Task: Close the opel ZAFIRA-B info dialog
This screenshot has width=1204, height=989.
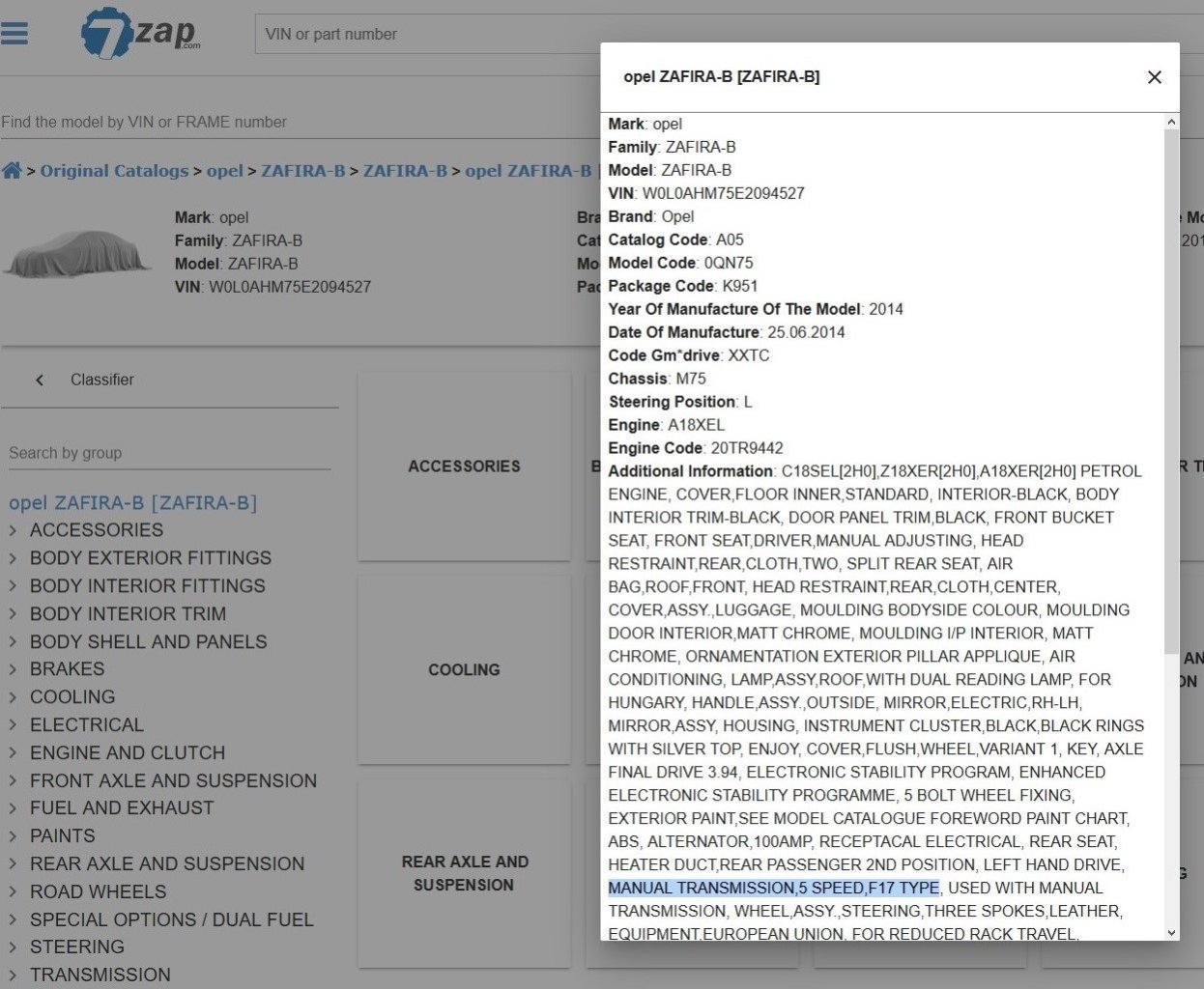Action: pyautogui.click(x=1154, y=77)
